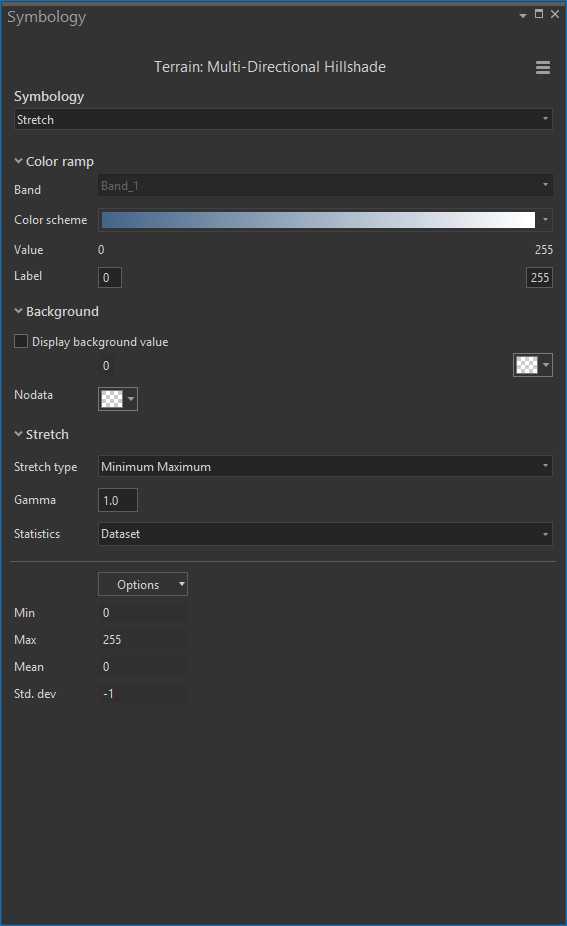Enable Display background value checkbox

tap(21, 341)
